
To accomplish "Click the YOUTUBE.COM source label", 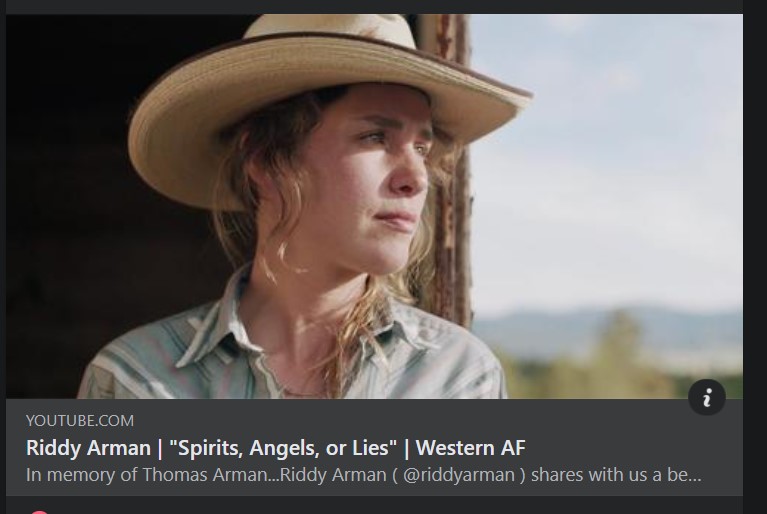I will [80, 421].
